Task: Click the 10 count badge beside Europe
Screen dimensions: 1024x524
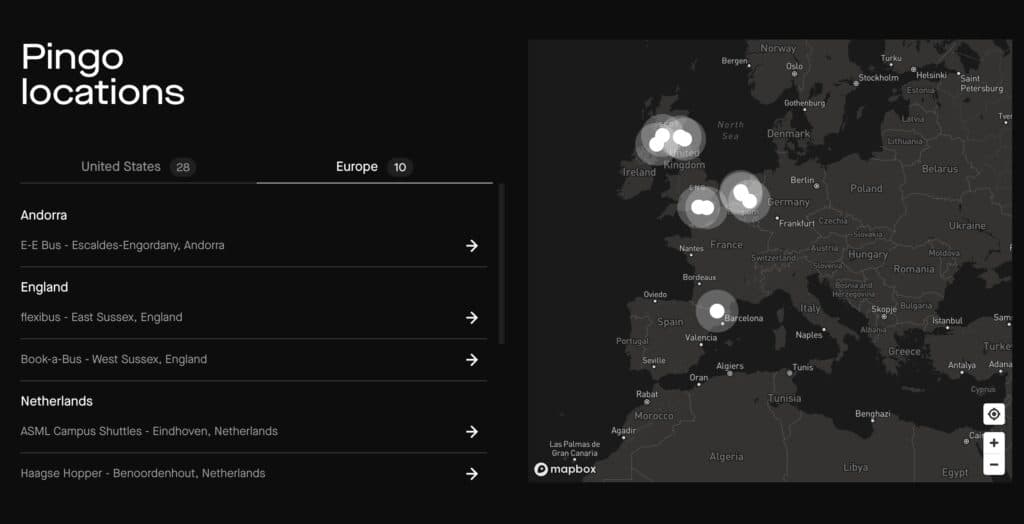Action: (400, 167)
